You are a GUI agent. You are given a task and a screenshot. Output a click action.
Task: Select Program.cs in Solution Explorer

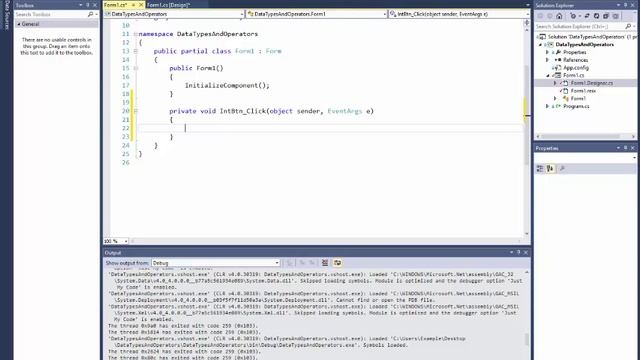pyautogui.click(x=576, y=106)
